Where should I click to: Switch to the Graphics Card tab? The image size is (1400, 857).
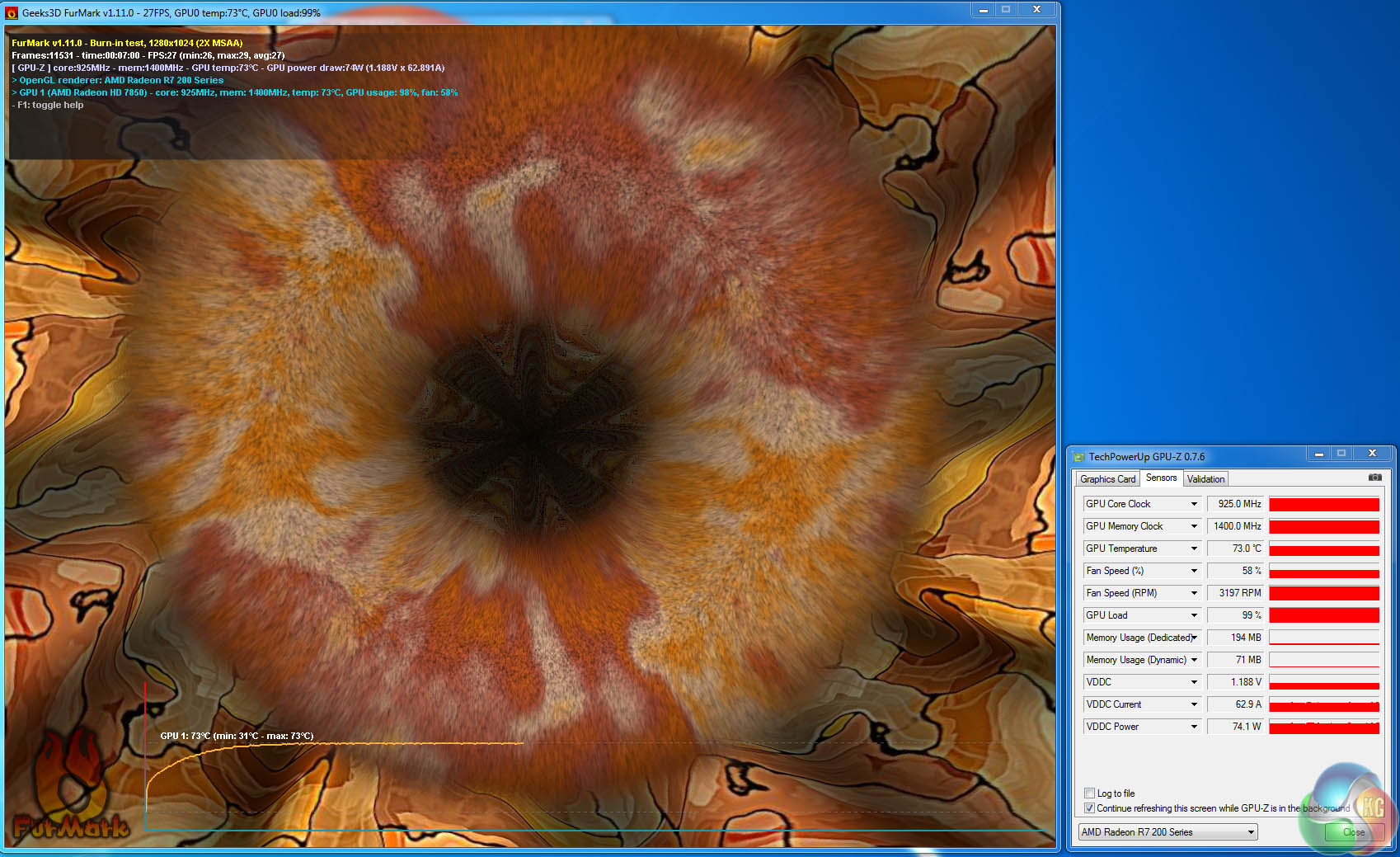[1107, 479]
